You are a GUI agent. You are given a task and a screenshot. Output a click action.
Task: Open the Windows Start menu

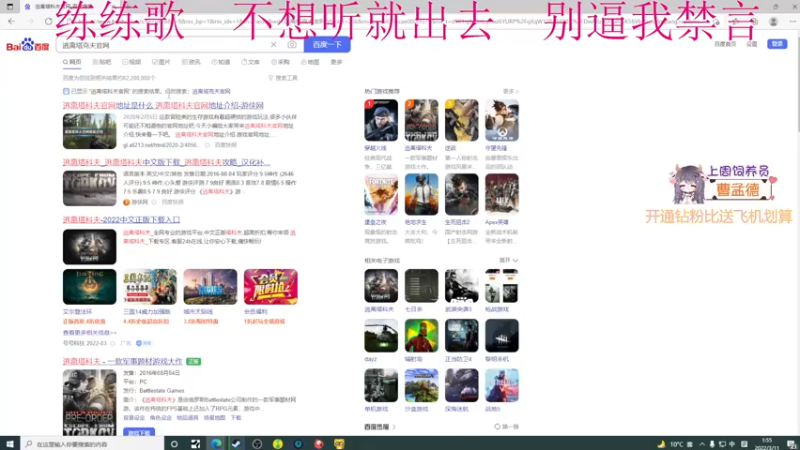pos(10,444)
